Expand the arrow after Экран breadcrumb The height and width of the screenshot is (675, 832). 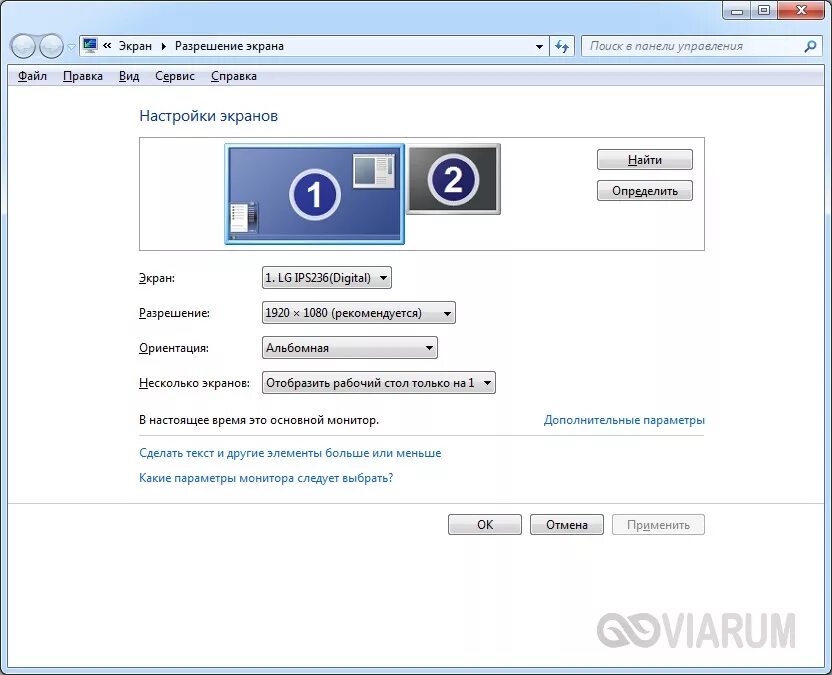point(163,46)
